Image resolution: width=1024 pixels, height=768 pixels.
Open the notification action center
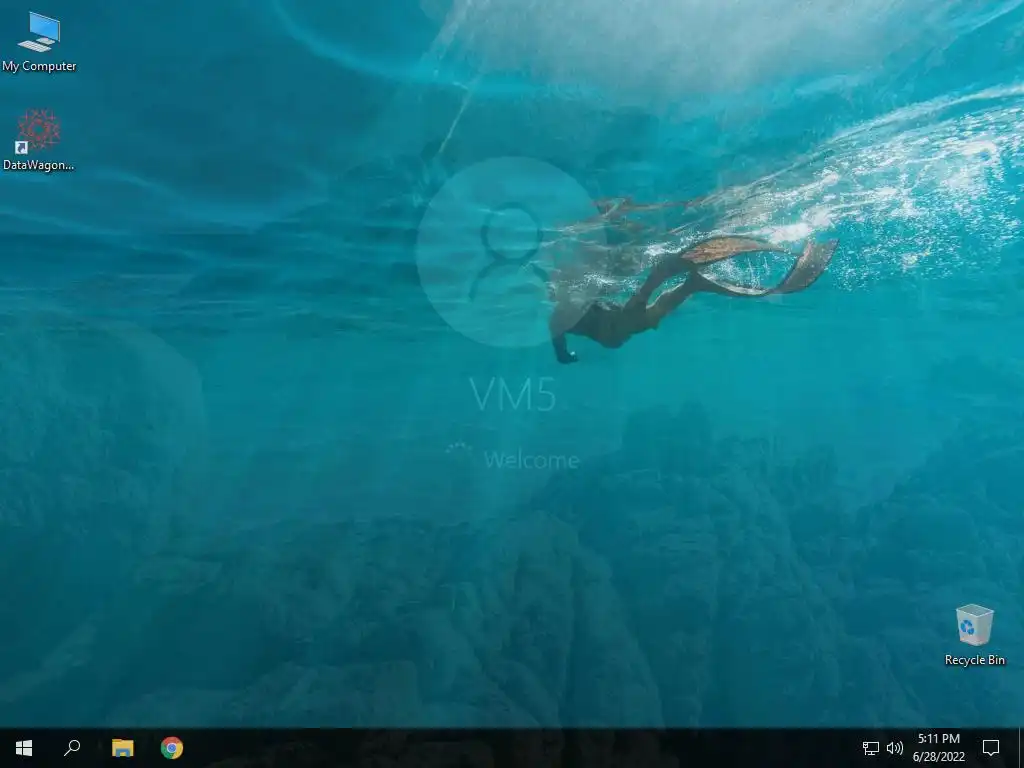[x=991, y=748]
